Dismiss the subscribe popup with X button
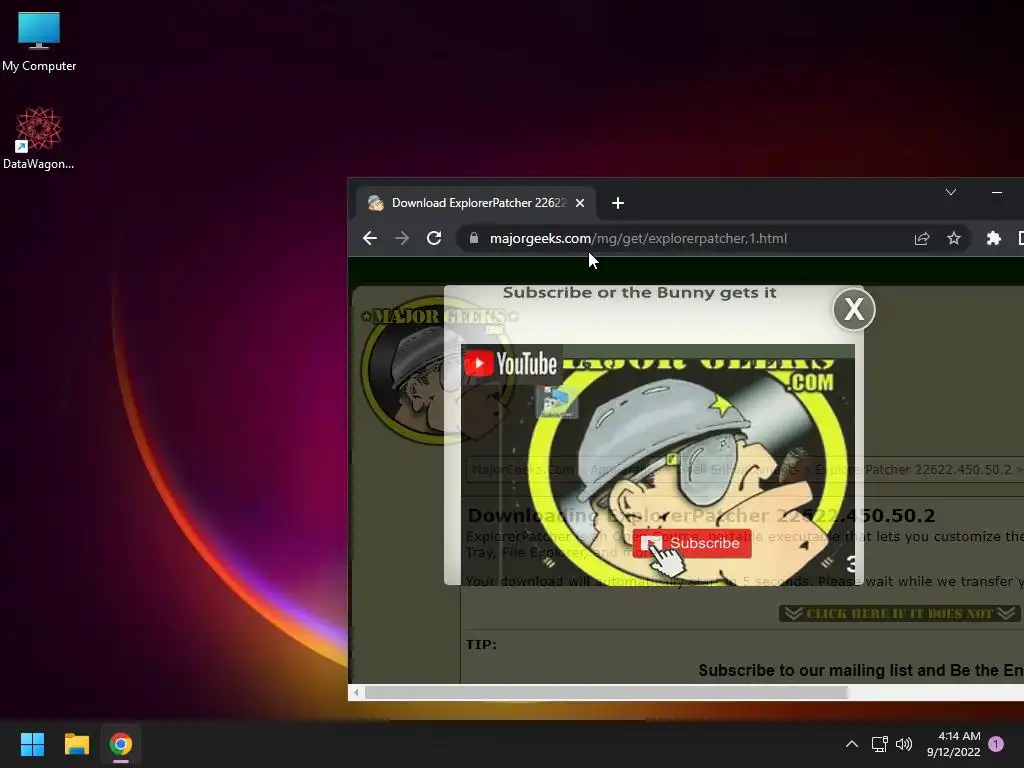Image resolution: width=1024 pixels, height=768 pixels. pyautogui.click(x=854, y=309)
